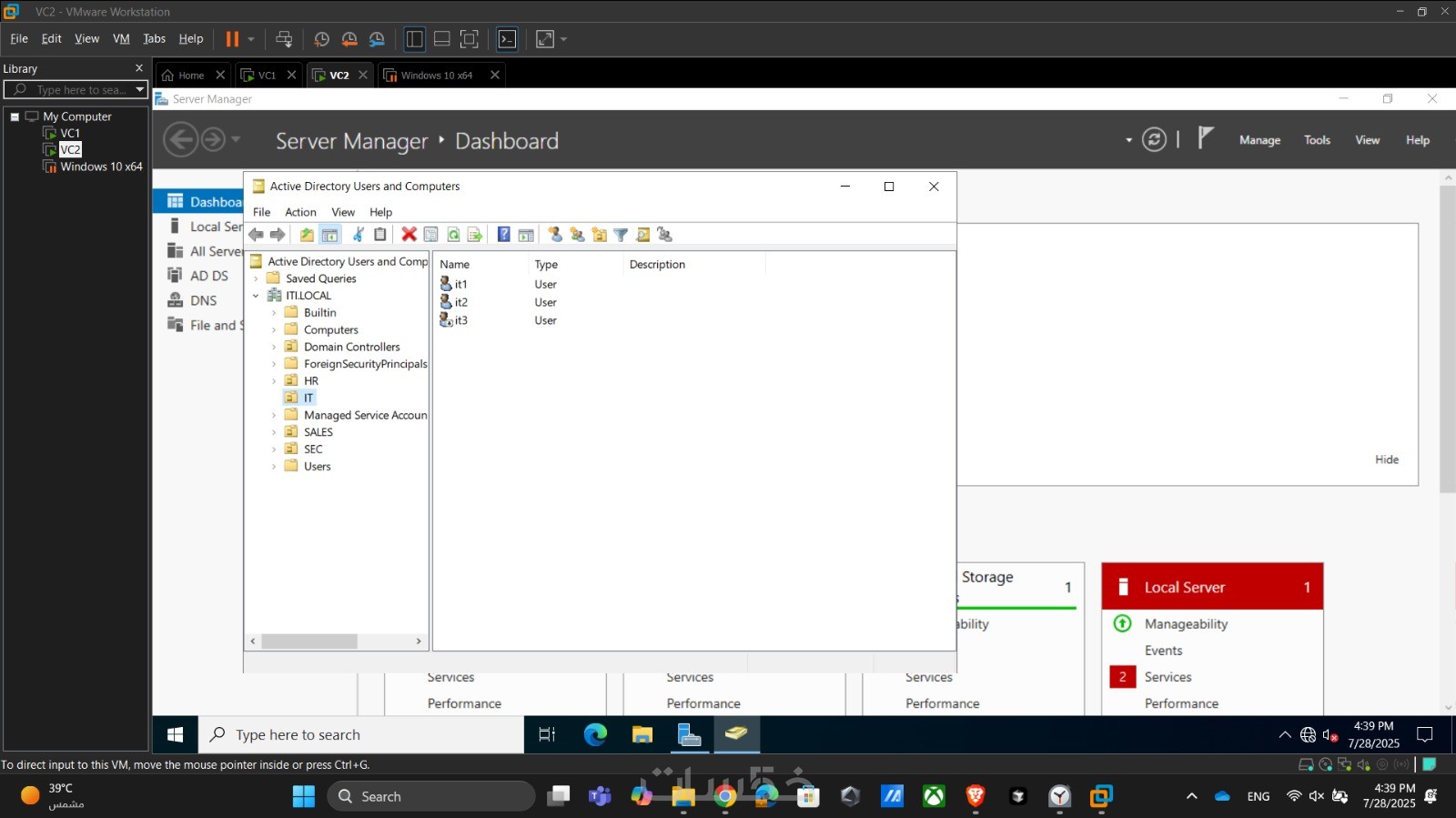Take a VMware snapshot of this VM

tap(321, 39)
